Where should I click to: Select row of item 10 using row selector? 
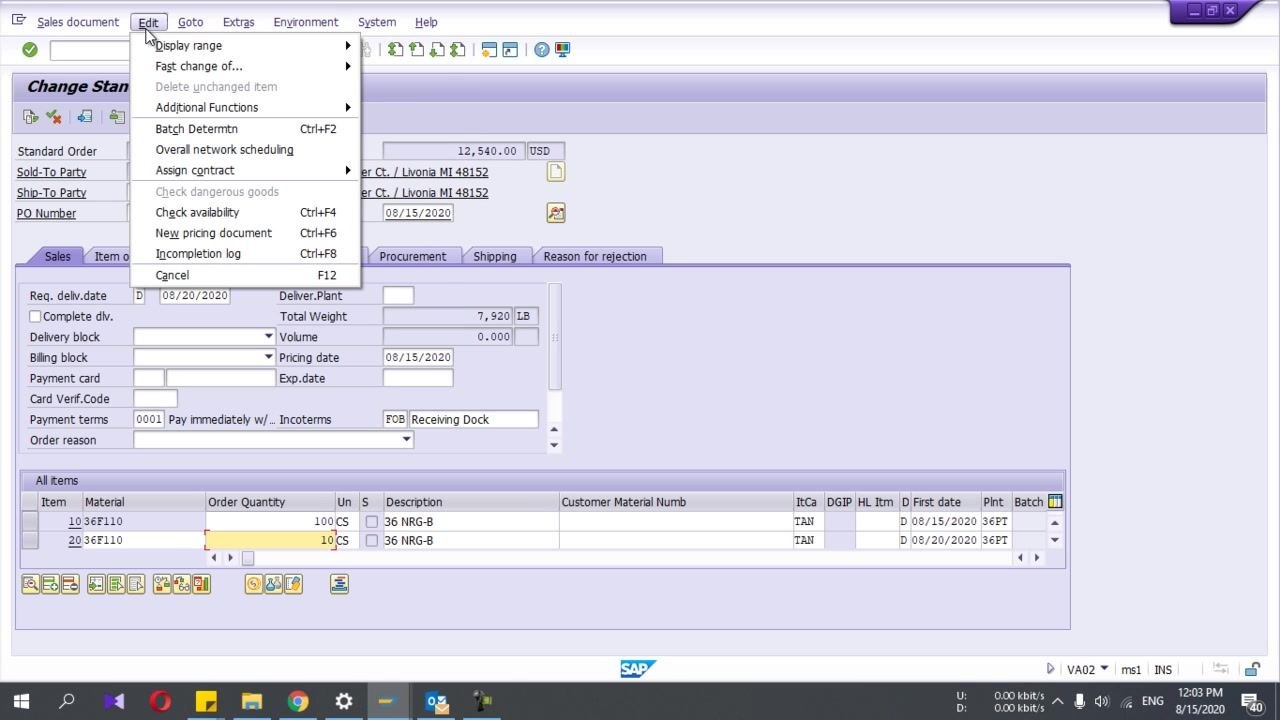(30, 522)
